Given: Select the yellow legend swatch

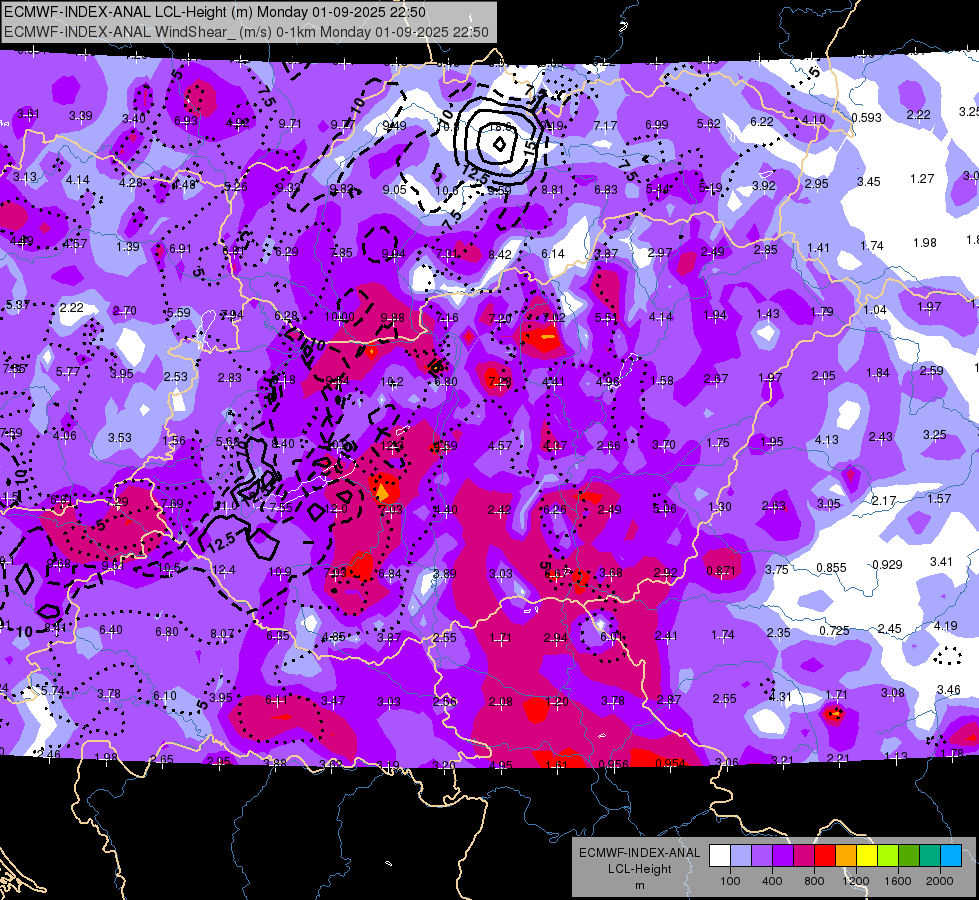Looking at the screenshot, I should tap(867, 856).
